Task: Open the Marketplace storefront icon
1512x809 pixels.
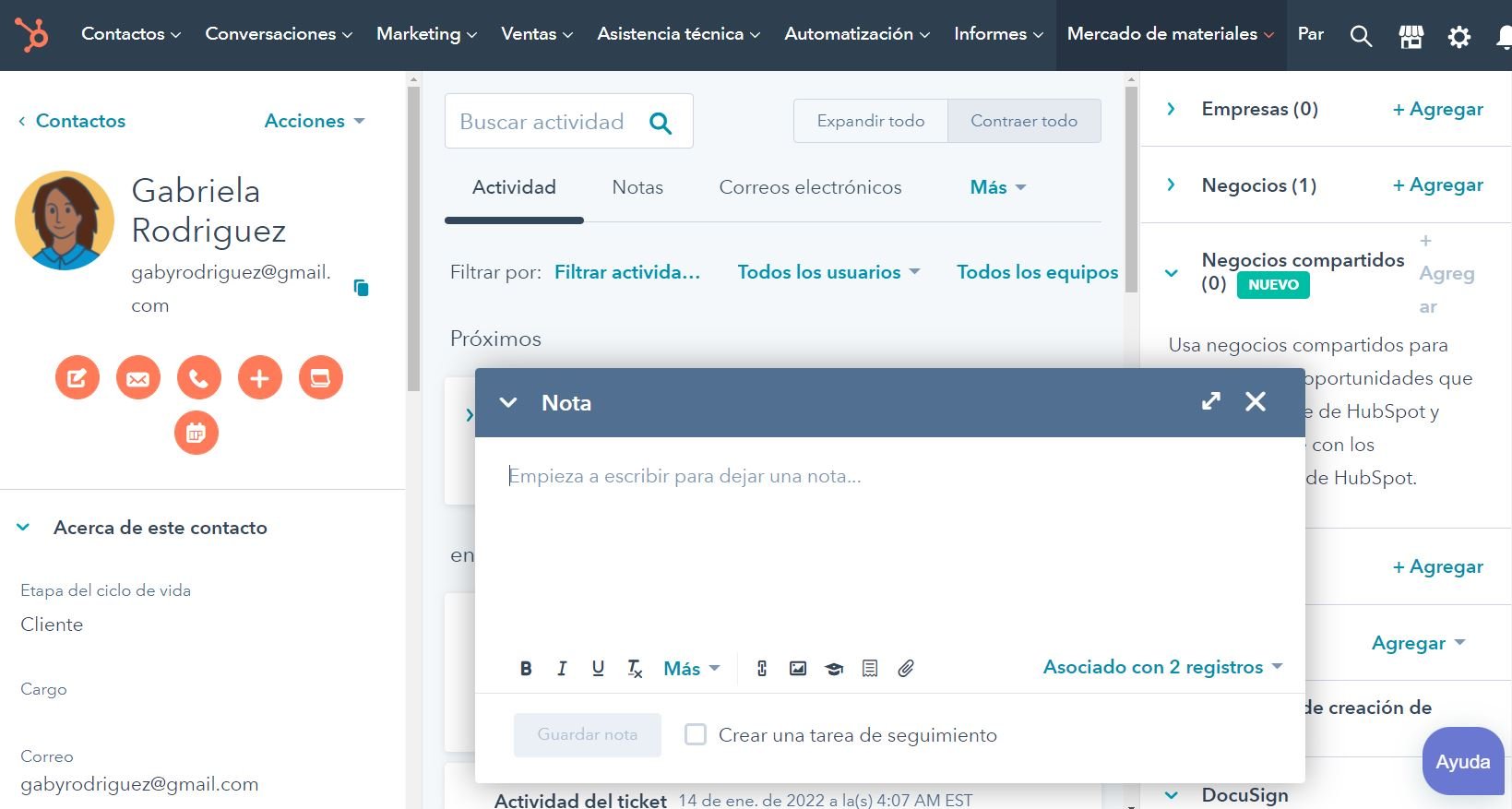Action: [x=1411, y=36]
